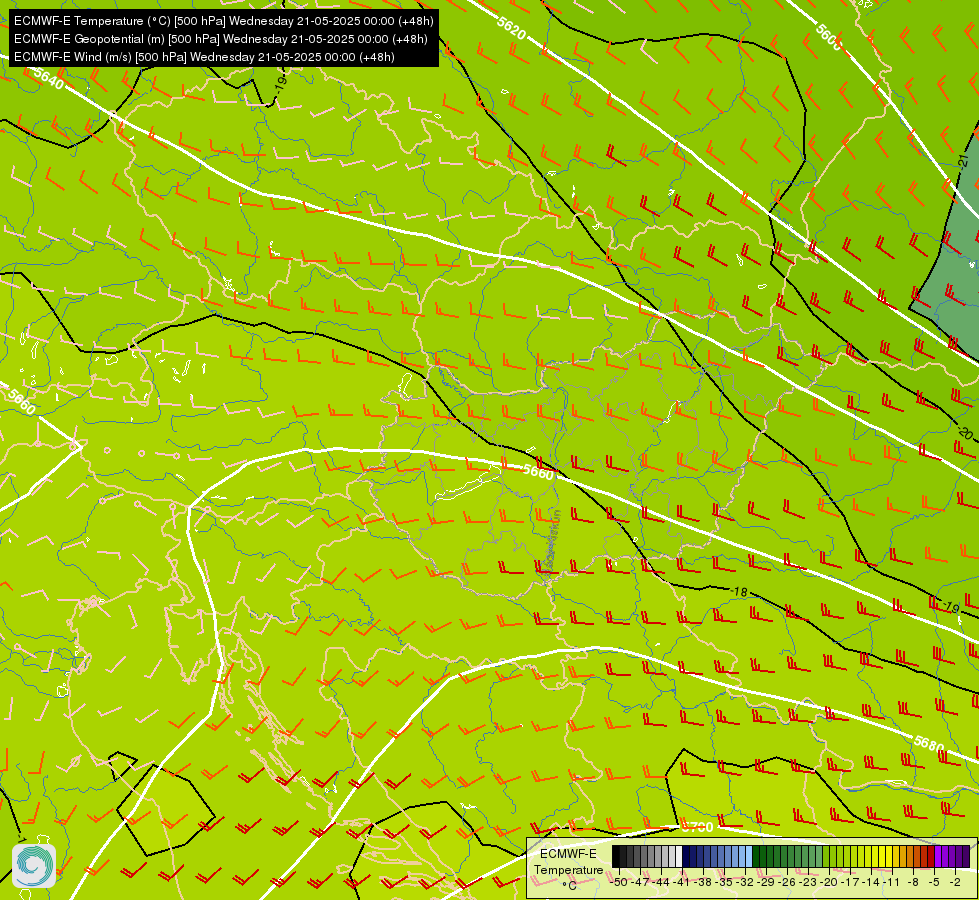
Task: Click the legend title ECMWF-E Temperature
Action: coord(569,862)
